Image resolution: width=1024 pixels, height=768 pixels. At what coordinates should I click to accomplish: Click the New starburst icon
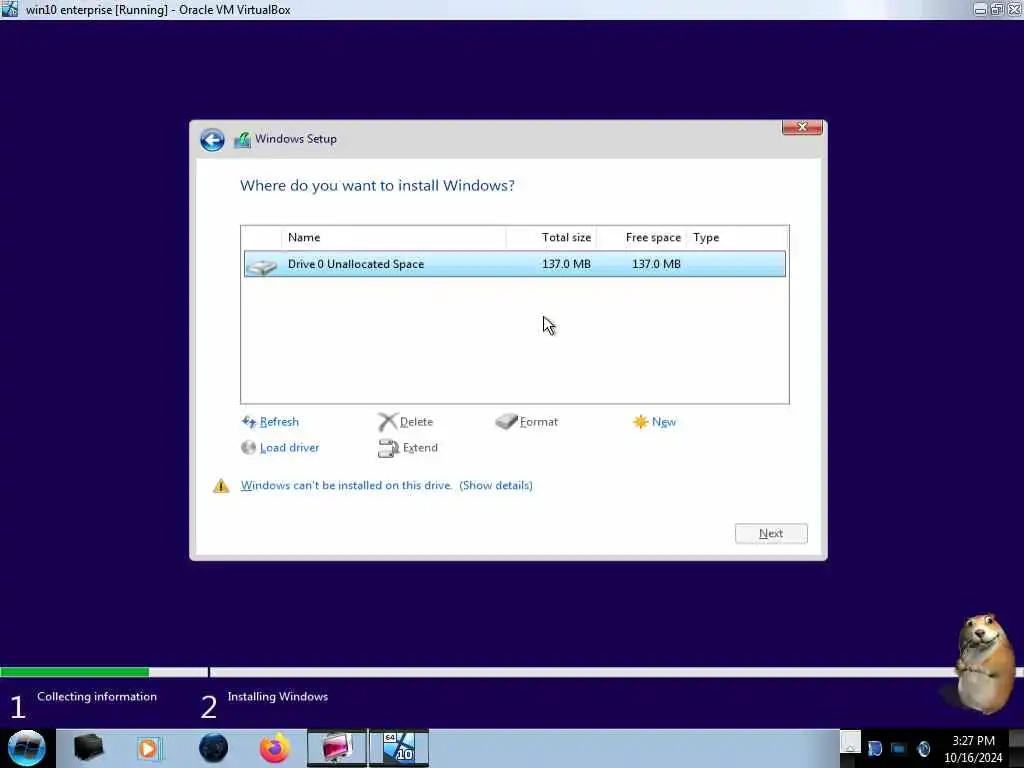[641, 422]
